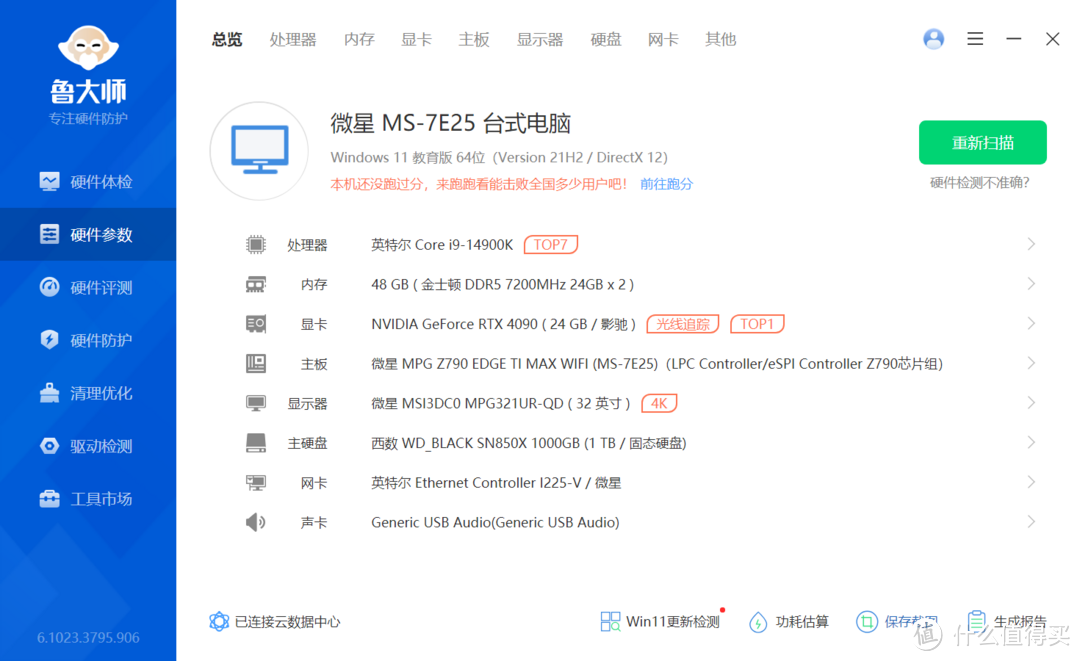Click the green 重新扫描 button

pos(982,143)
